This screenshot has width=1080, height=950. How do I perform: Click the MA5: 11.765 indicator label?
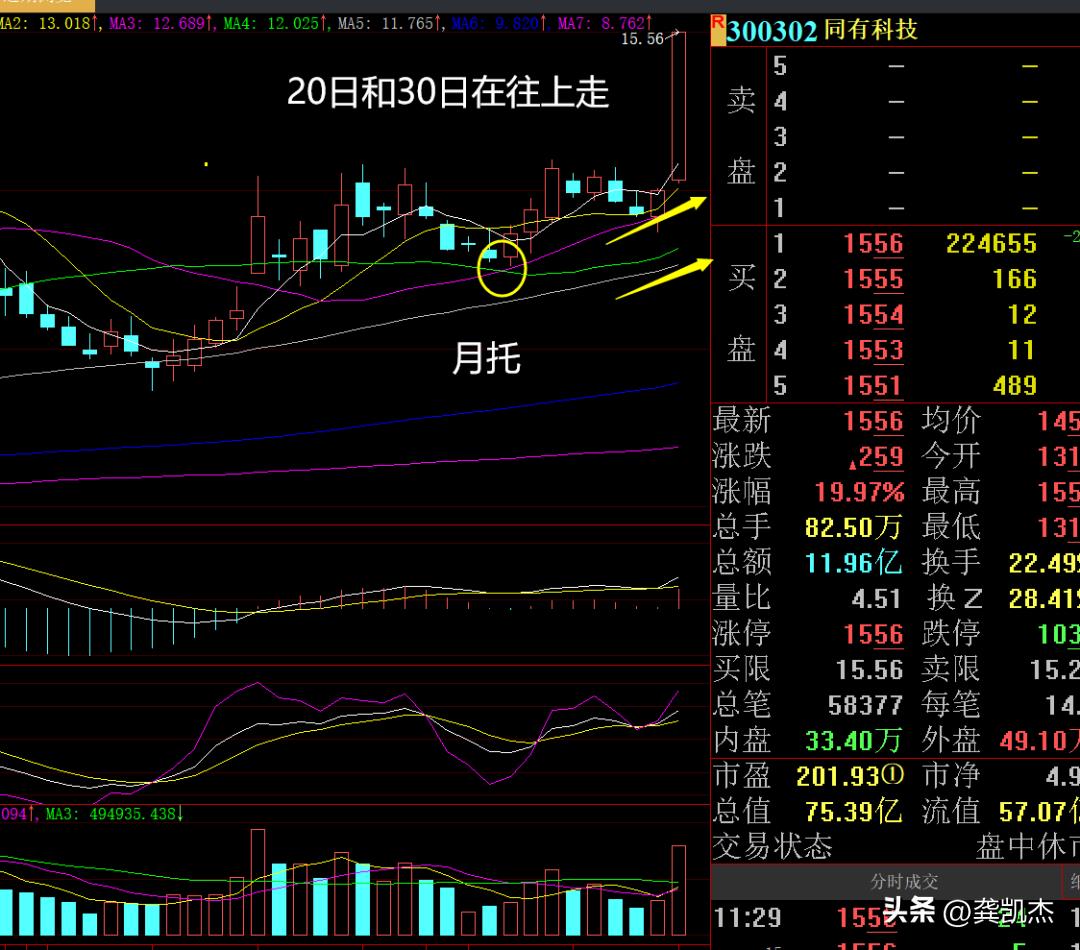click(388, 23)
